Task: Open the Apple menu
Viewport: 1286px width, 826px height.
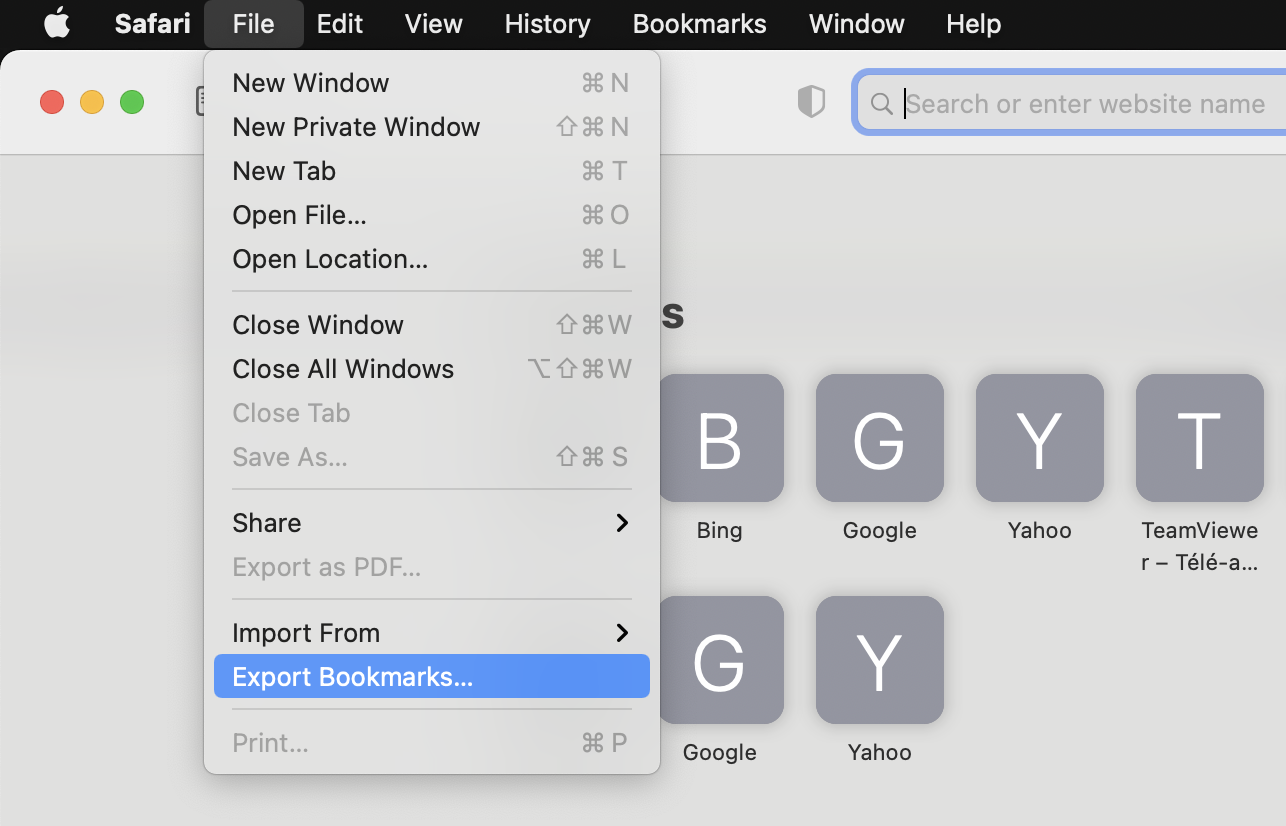Action: pos(57,23)
